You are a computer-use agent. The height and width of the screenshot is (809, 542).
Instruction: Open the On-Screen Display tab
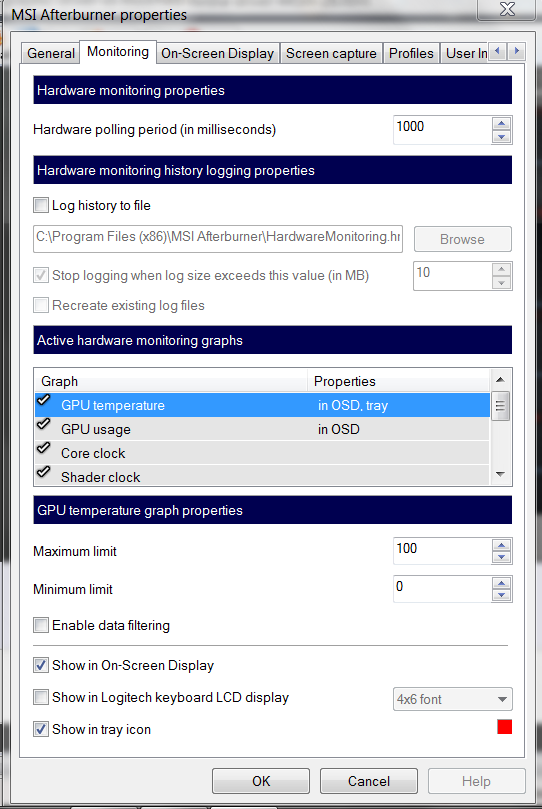click(x=217, y=53)
